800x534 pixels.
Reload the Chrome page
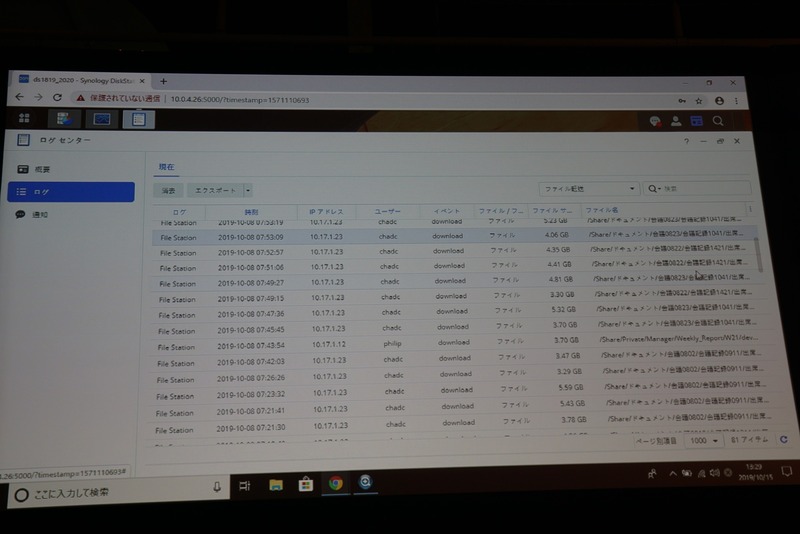point(58,97)
